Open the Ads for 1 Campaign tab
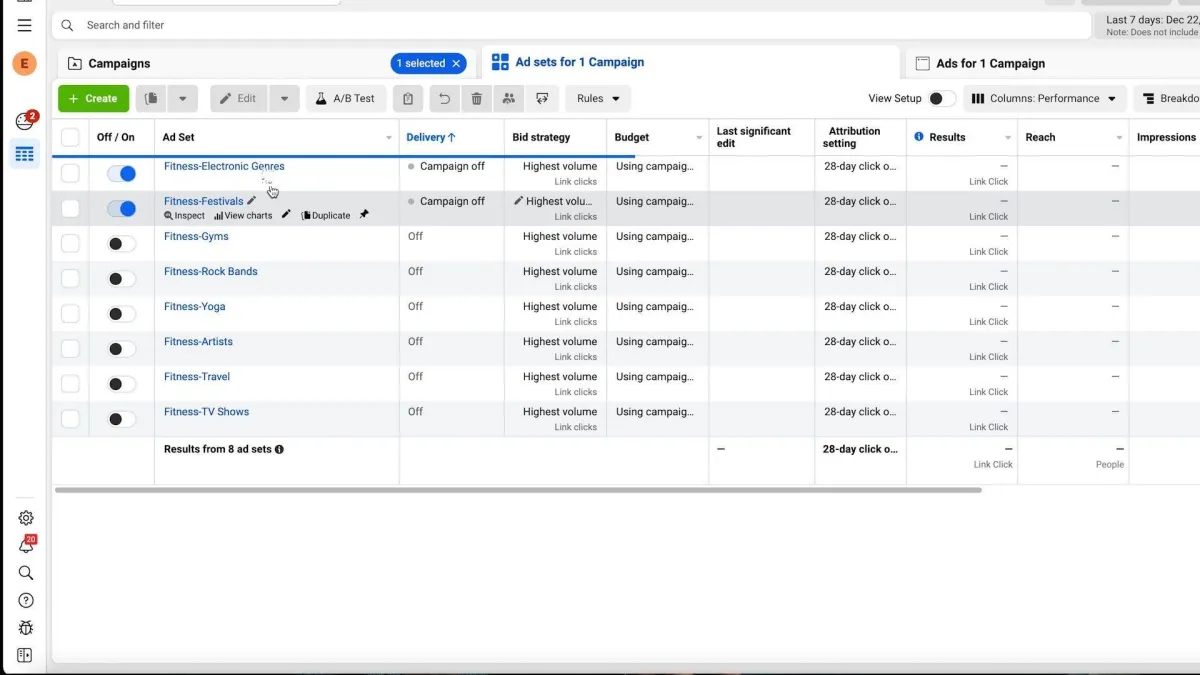 point(990,64)
